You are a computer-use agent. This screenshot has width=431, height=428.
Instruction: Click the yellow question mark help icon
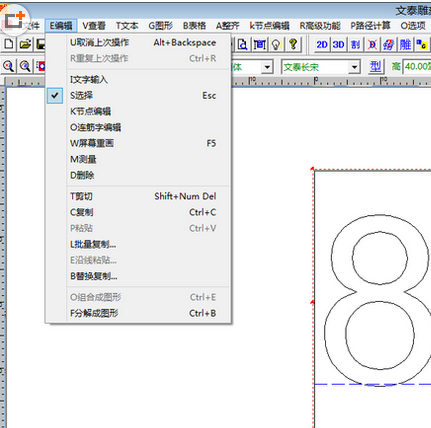click(x=293, y=44)
